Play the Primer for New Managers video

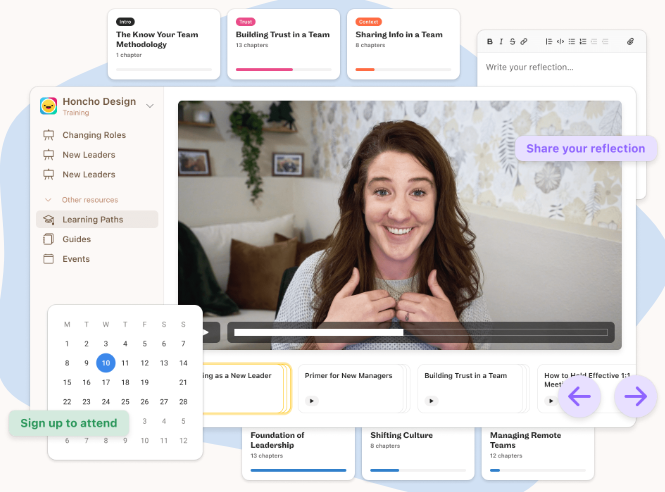point(311,400)
